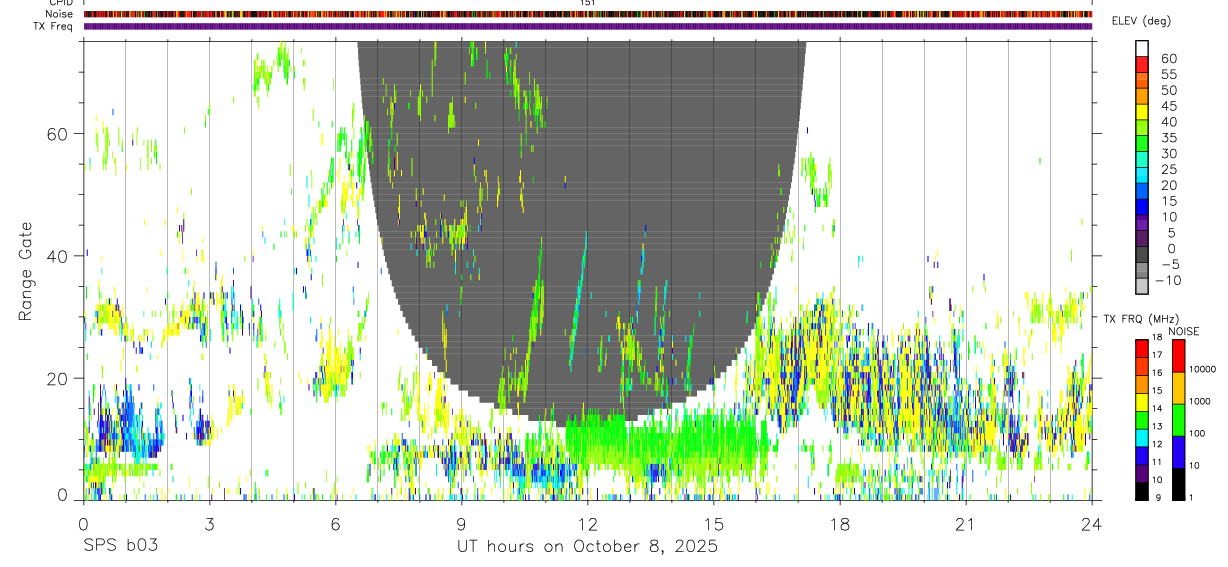Click ELEV legend value "35"
This screenshot has height=567, width=1228.
click(x=1168, y=138)
